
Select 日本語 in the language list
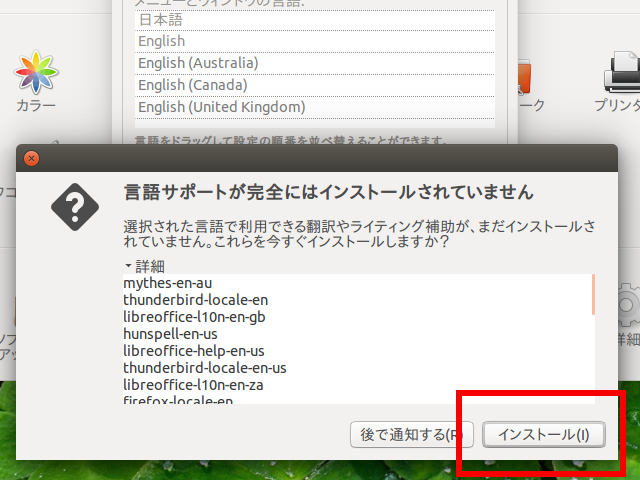coord(314,20)
